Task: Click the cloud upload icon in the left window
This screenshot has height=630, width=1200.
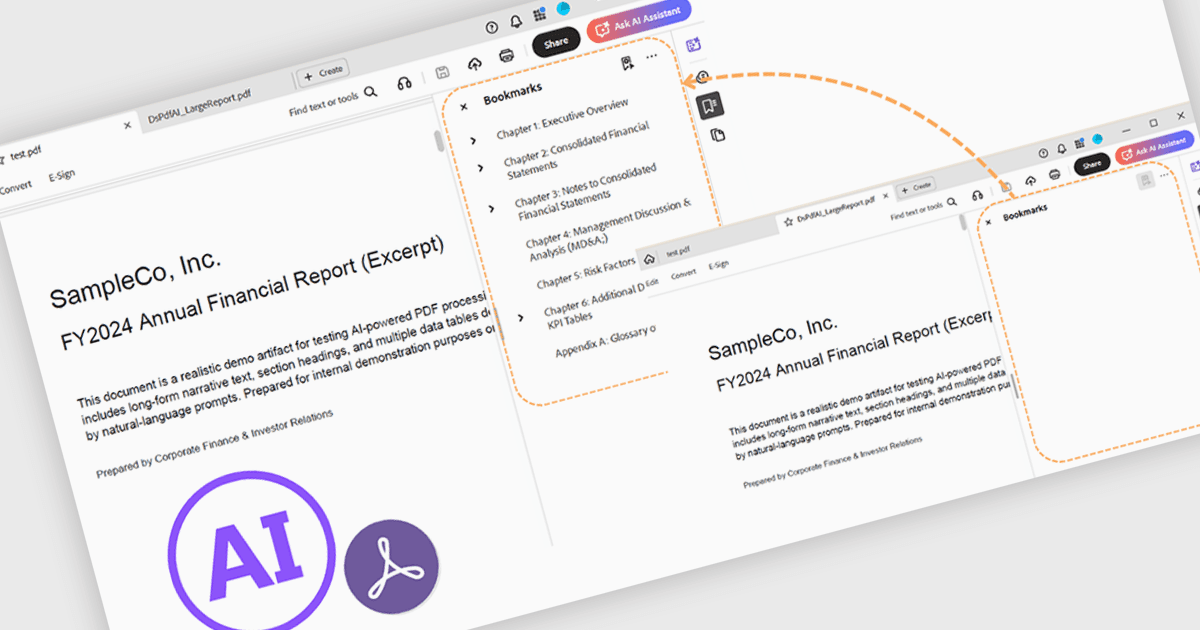Action: (x=474, y=64)
